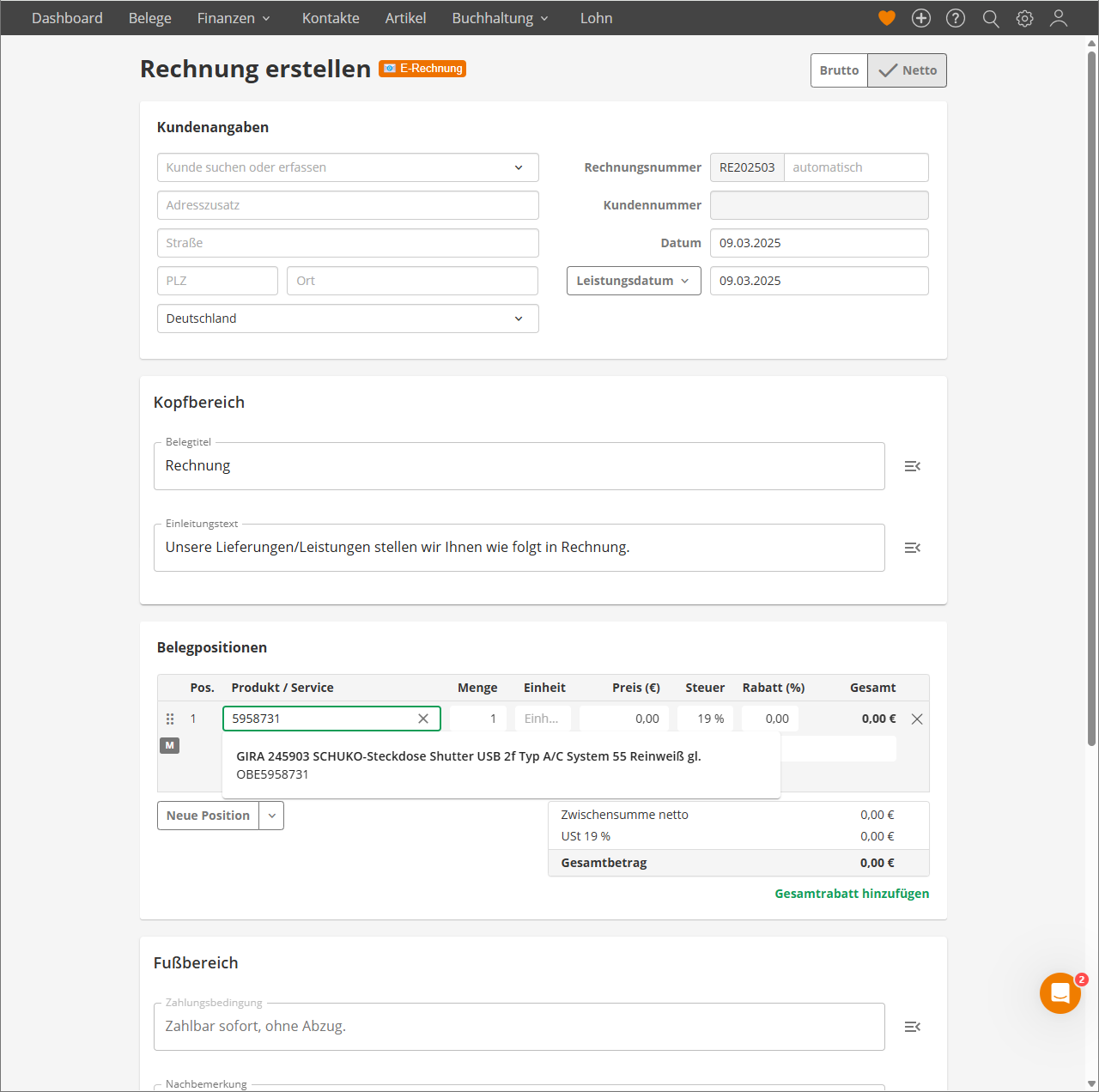Open the help question mark icon

click(x=956, y=18)
